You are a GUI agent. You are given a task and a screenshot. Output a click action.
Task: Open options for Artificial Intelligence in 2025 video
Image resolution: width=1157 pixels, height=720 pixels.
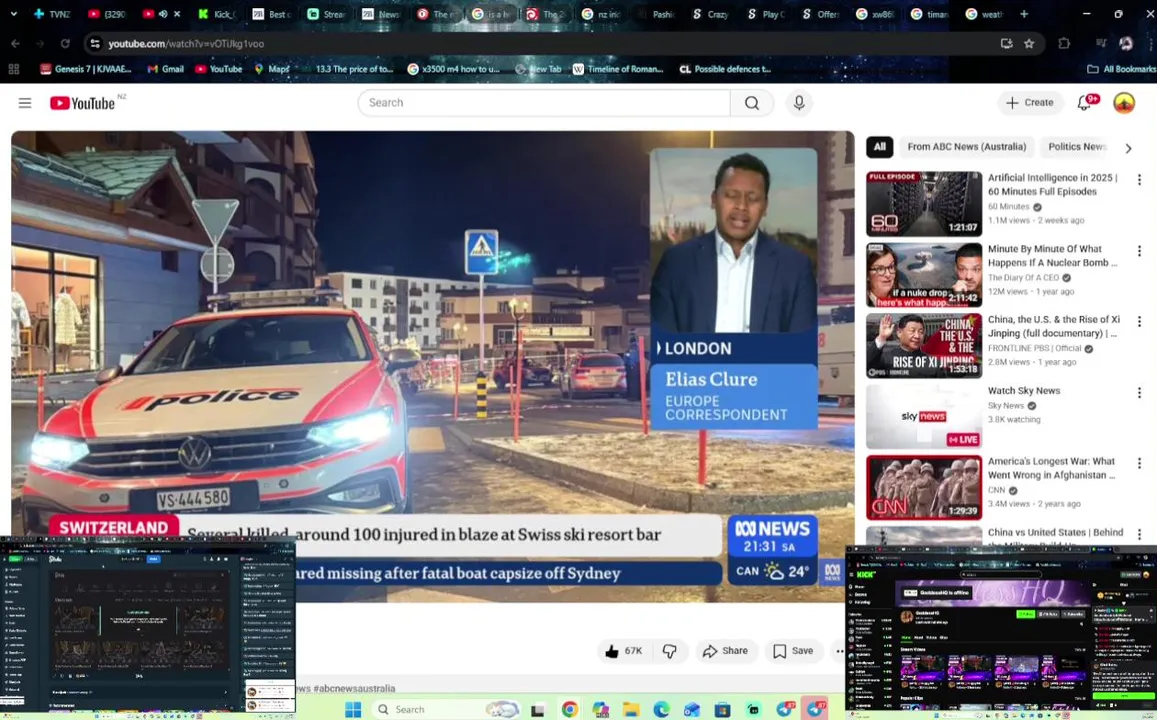pos(1139,180)
